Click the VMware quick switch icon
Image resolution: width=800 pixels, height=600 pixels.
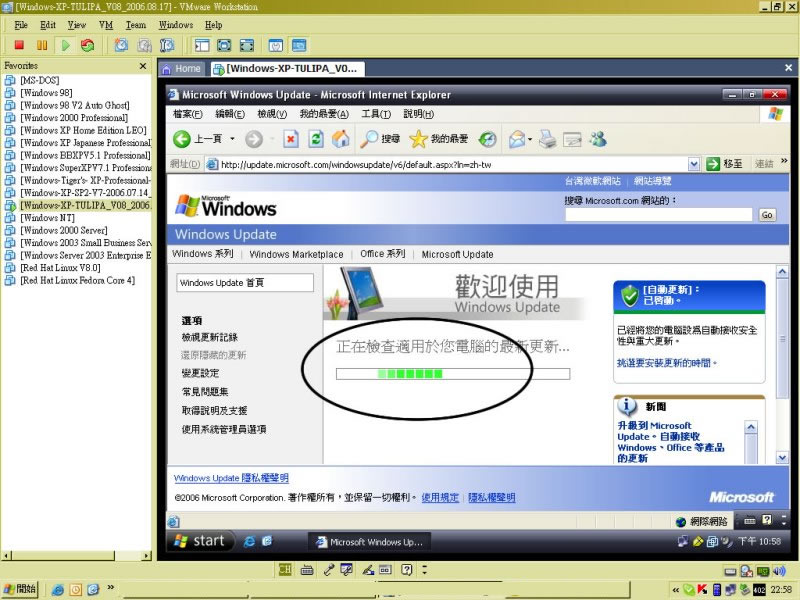pyautogui.click(x=247, y=45)
